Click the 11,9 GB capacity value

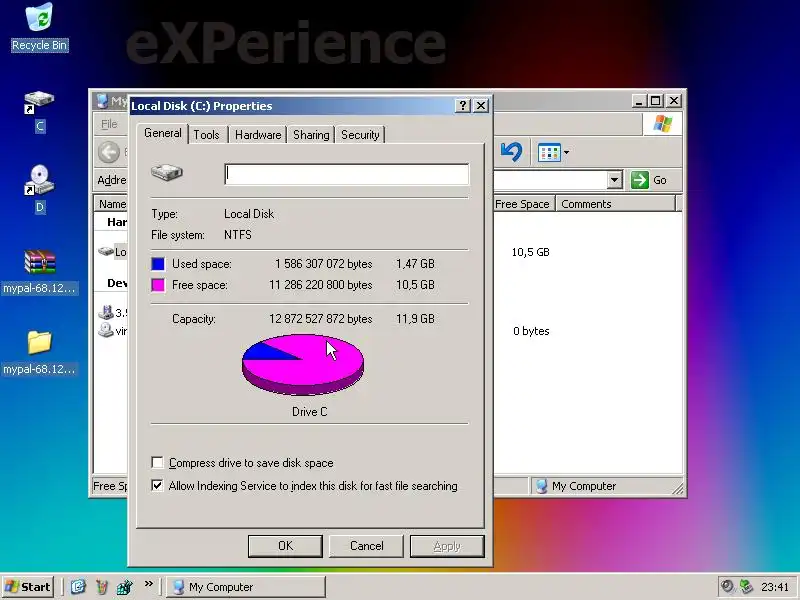tap(415, 319)
